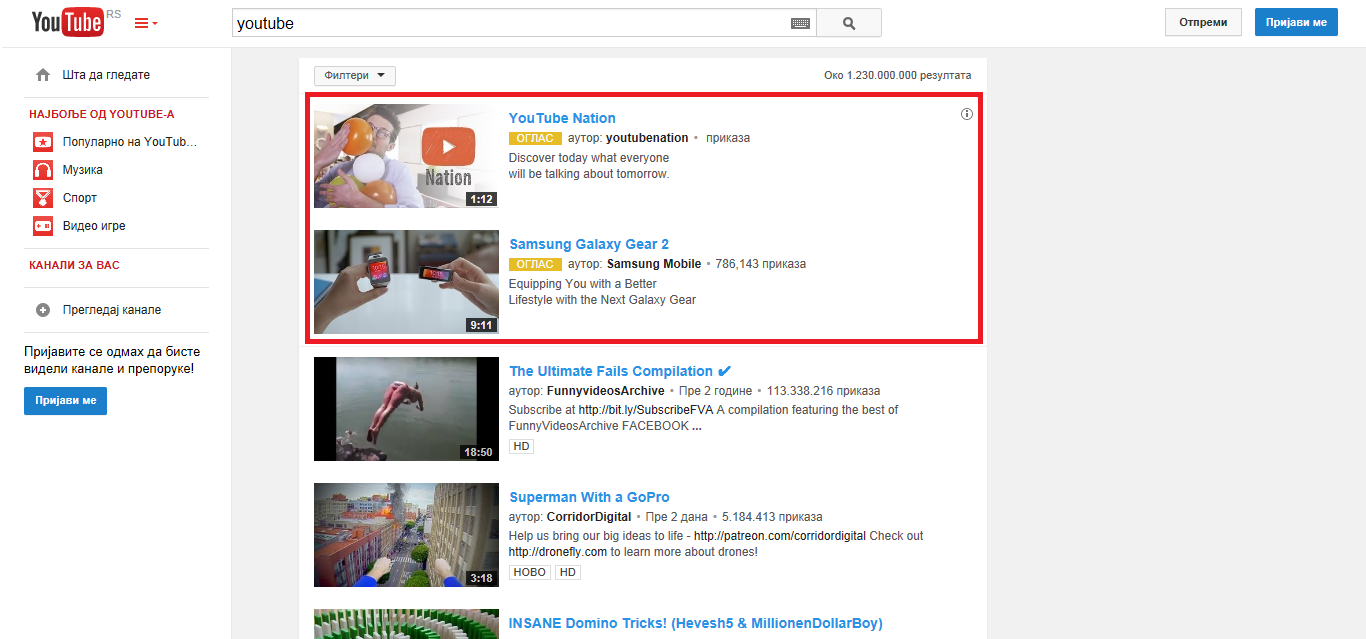1366x639 pixels.
Task: Click the Пре 2 године upload date
Action: coord(716,391)
